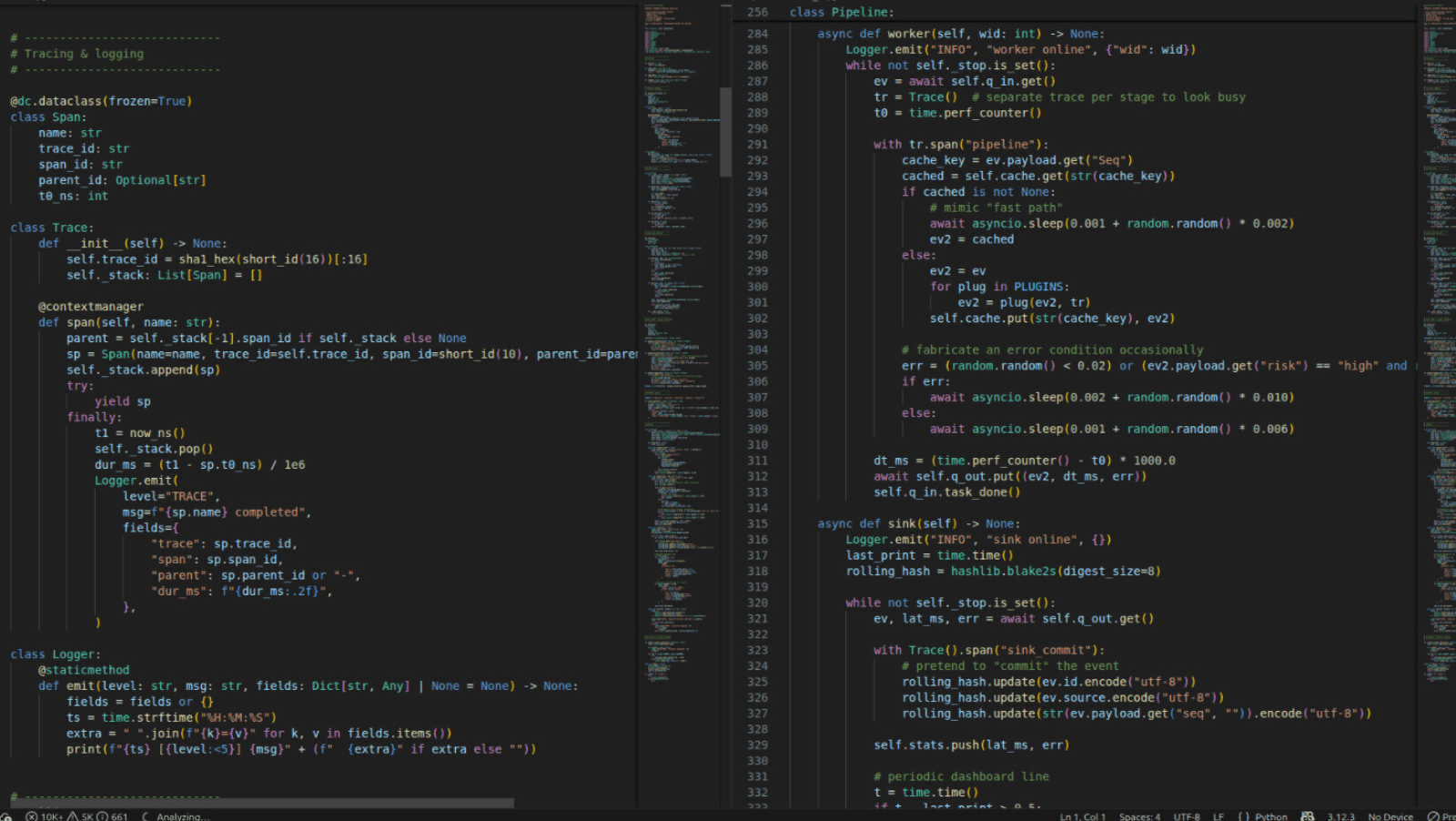Image resolution: width=1456 pixels, height=821 pixels.
Task: Click the '@contextmanager' decorator
Action: pos(90,307)
